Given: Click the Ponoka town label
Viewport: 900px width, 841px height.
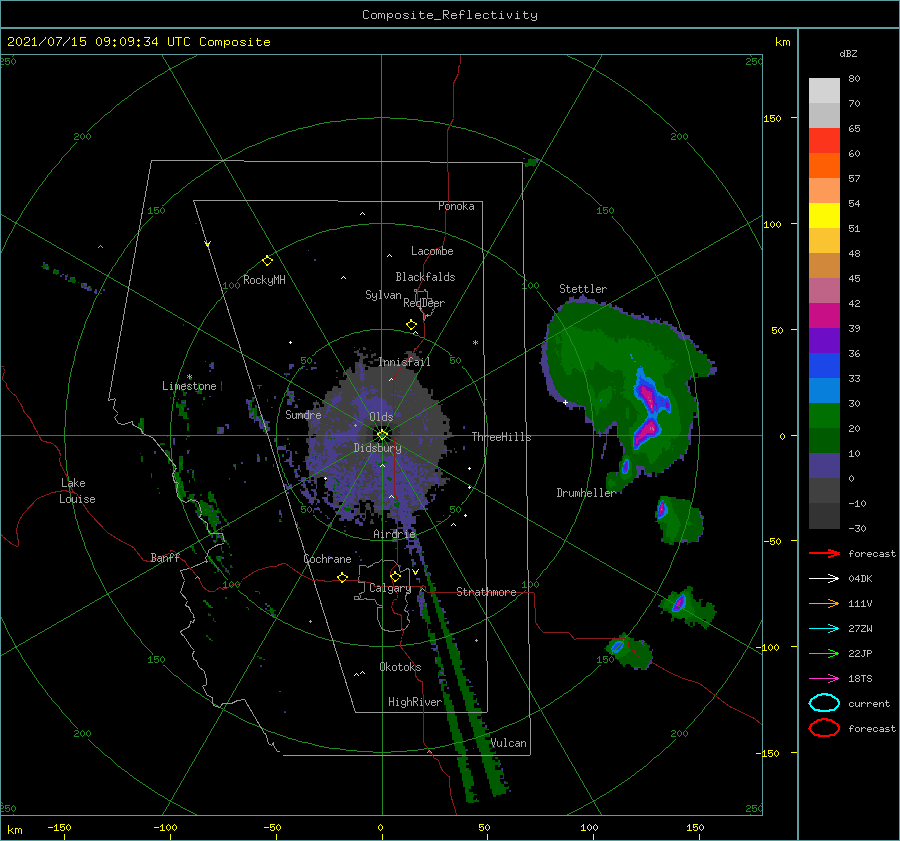Looking at the screenshot, I should point(456,206).
